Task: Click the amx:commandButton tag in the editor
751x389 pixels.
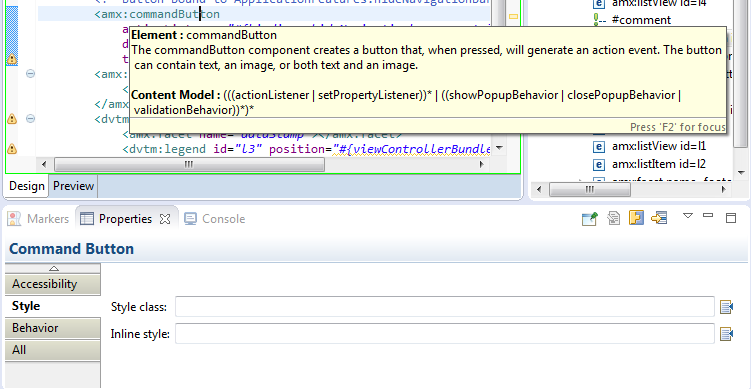Action: pyautogui.click(x=157, y=14)
